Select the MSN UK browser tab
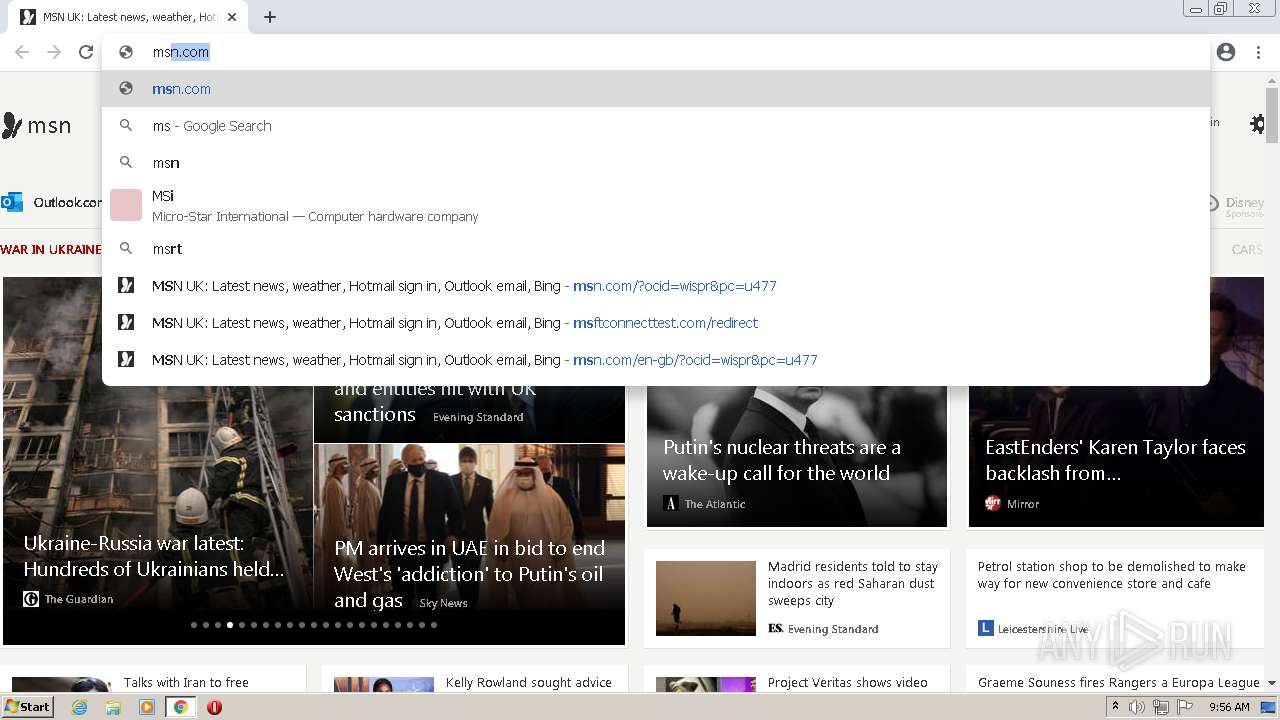Viewport: 1280px width, 720px height. pyautogui.click(x=128, y=17)
